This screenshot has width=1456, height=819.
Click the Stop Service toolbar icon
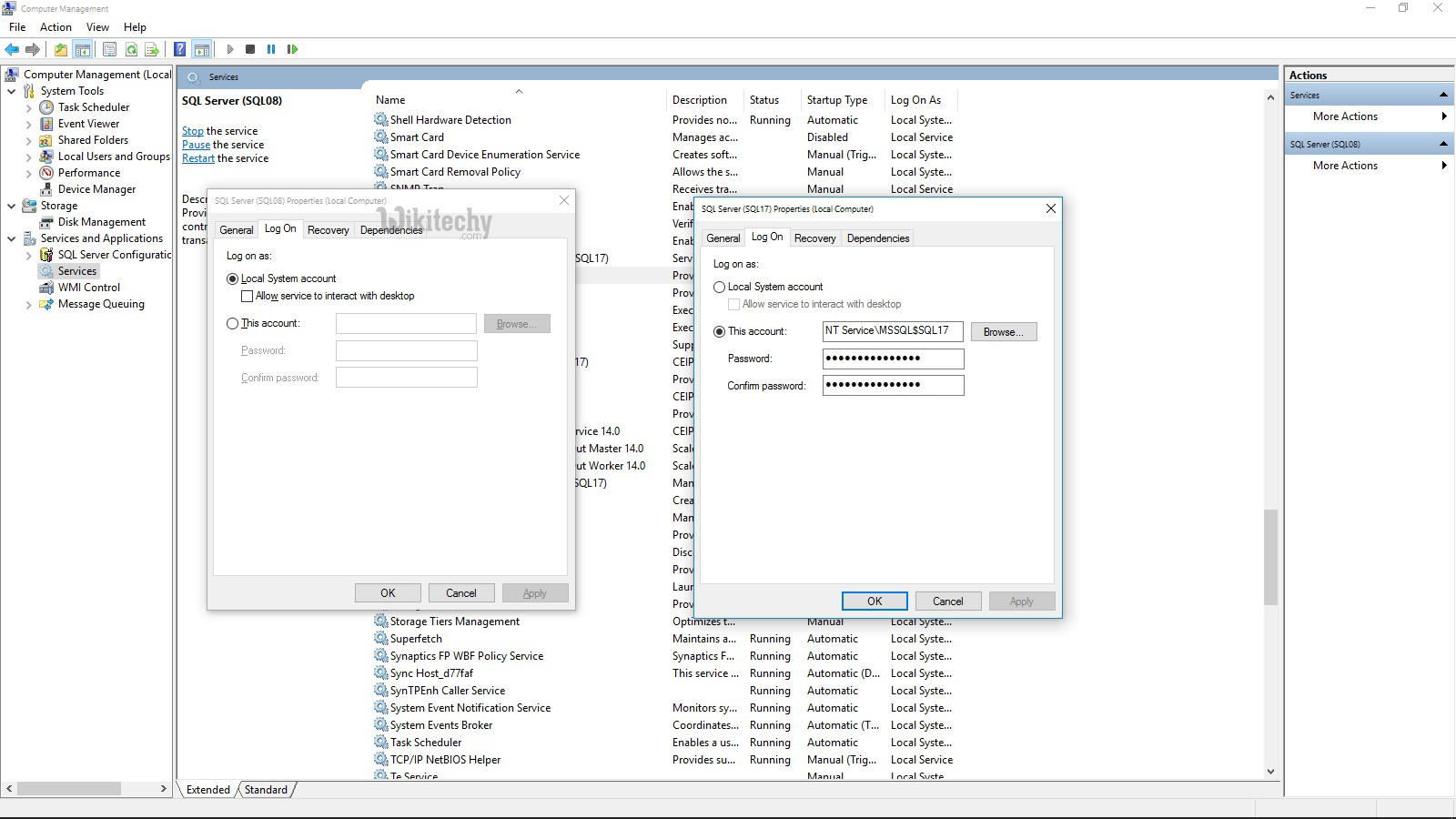point(250,49)
